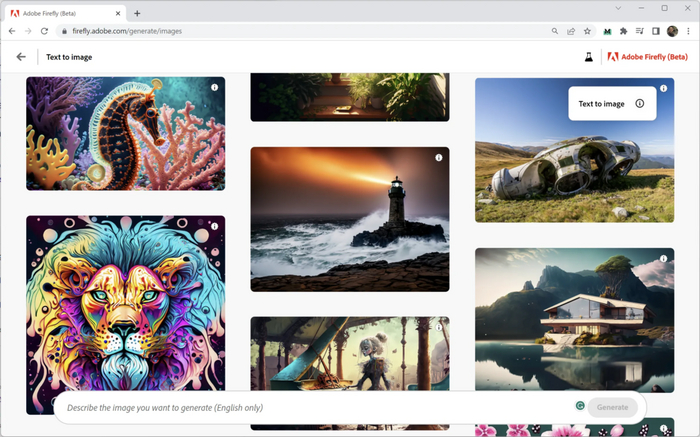
Task: Close the Adobe Firefly (Beta) tab
Action: [x=118, y=13]
